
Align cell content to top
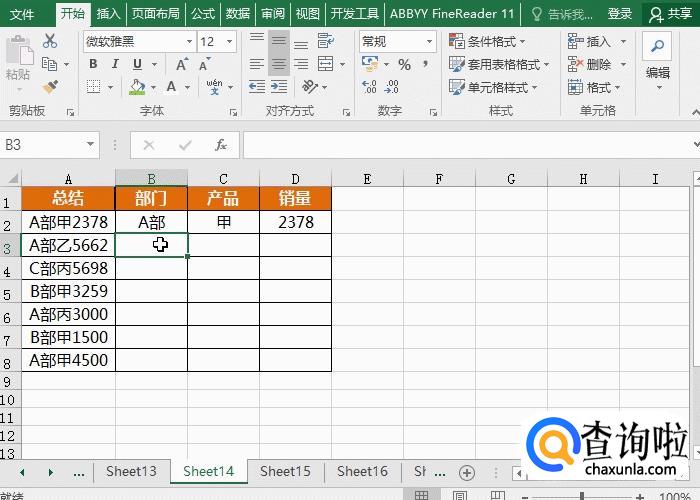(257, 38)
